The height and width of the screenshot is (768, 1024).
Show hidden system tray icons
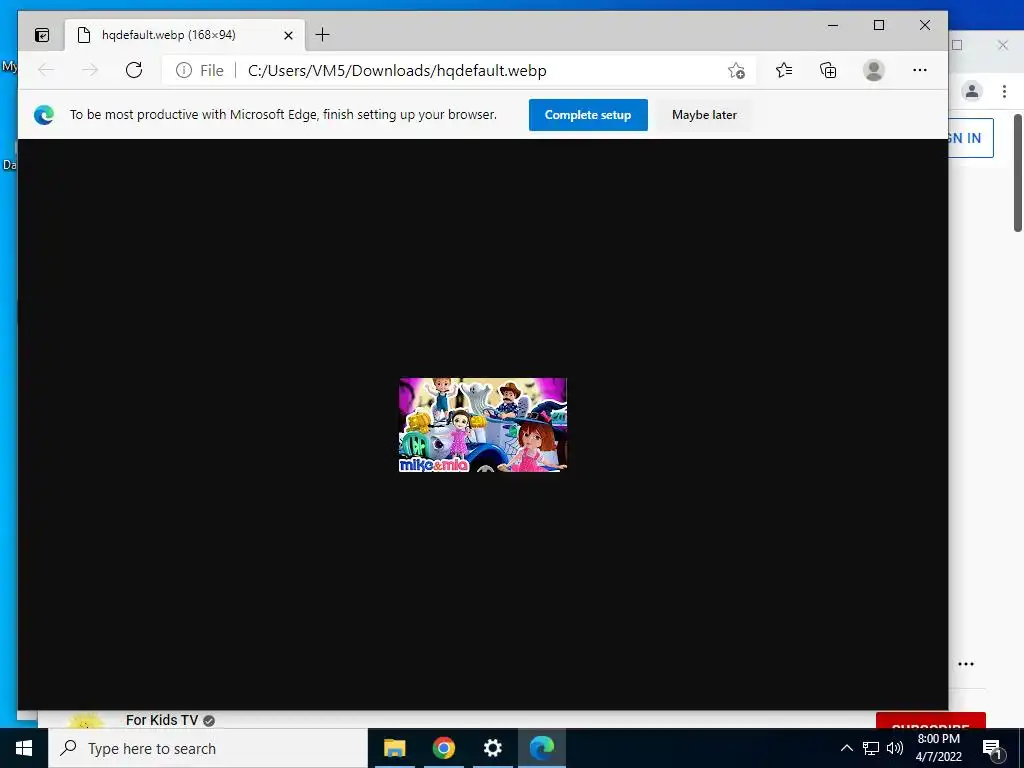pyautogui.click(x=846, y=748)
